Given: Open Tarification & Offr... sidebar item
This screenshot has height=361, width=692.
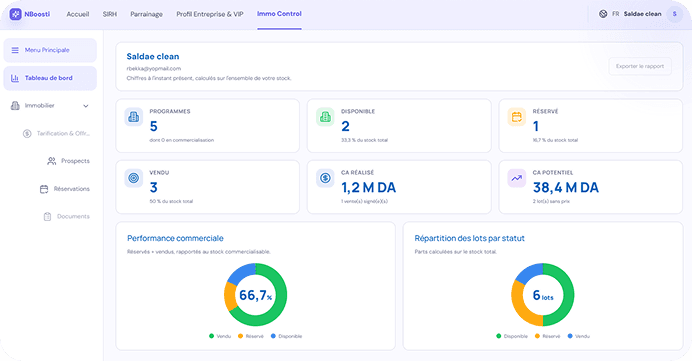Looking at the screenshot, I should [x=63, y=134].
